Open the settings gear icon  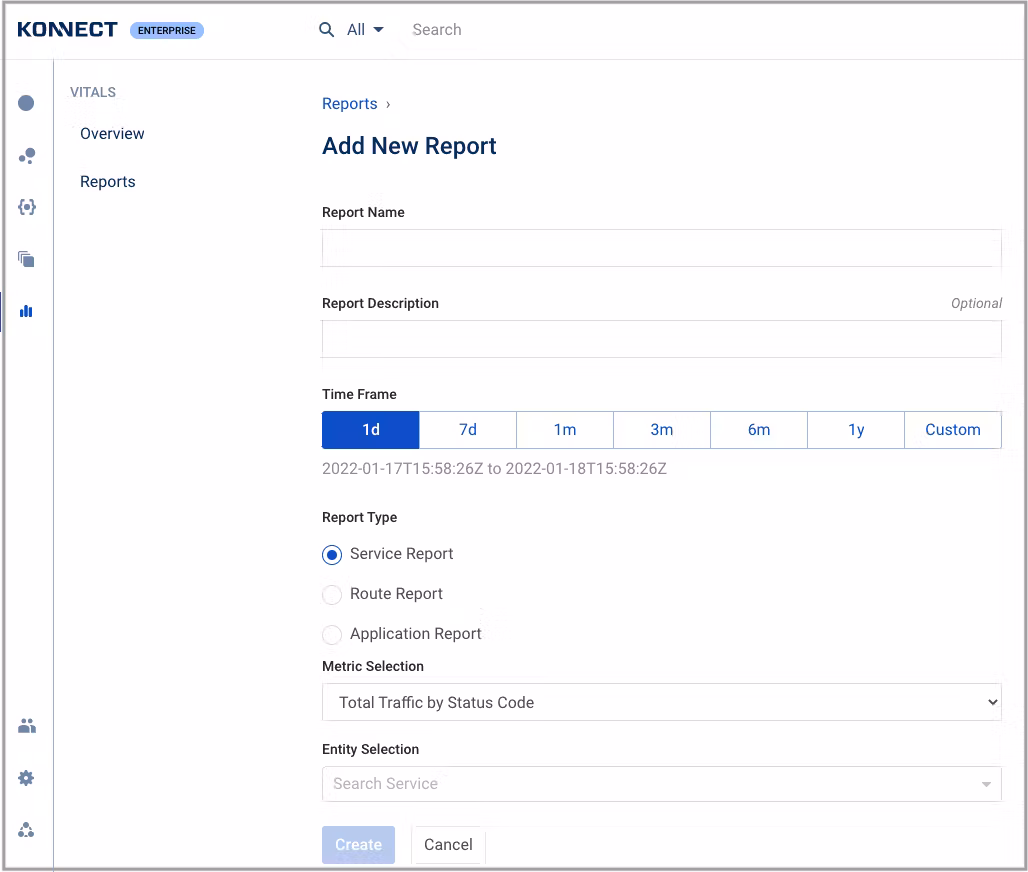[x=27, y=778]
